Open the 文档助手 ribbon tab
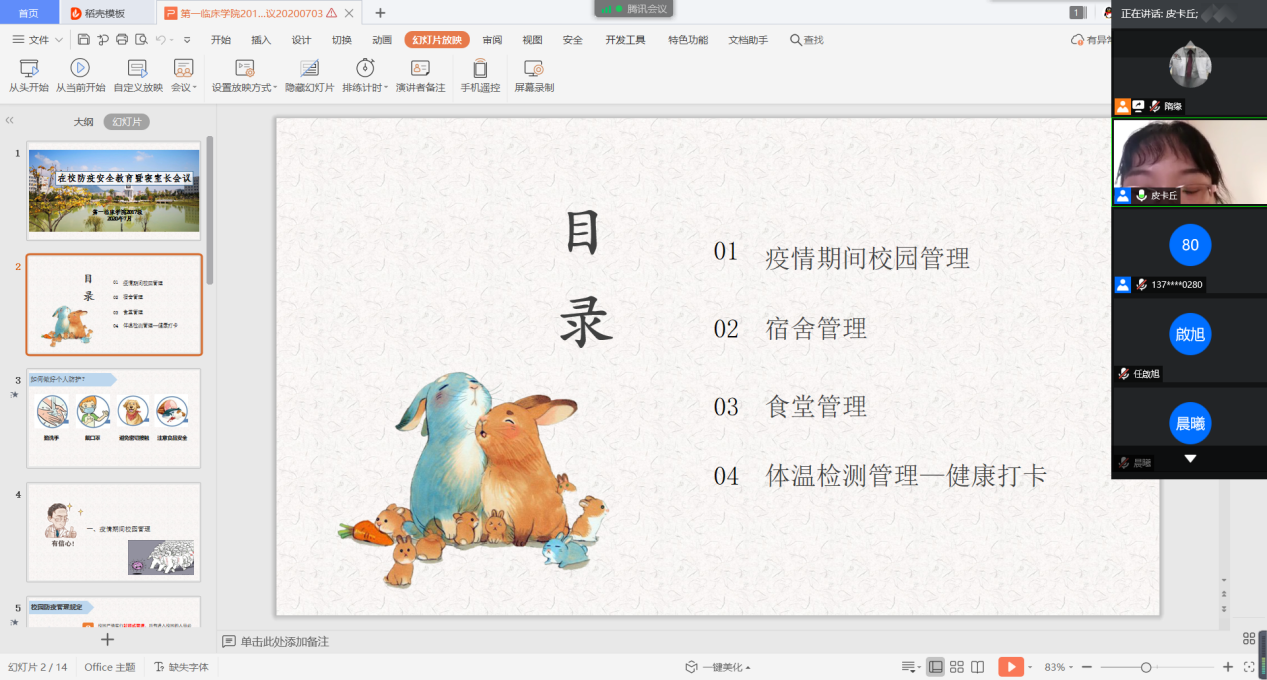Viewport: 1267px width, 680px height. pos(748,40)
